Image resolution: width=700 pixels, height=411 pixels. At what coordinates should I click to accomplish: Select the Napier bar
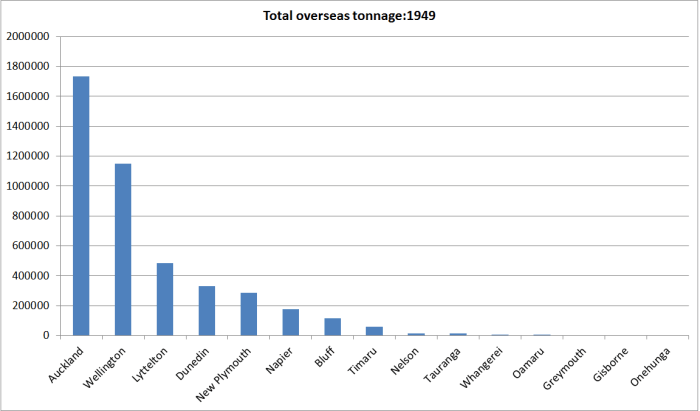pos(291,322)
